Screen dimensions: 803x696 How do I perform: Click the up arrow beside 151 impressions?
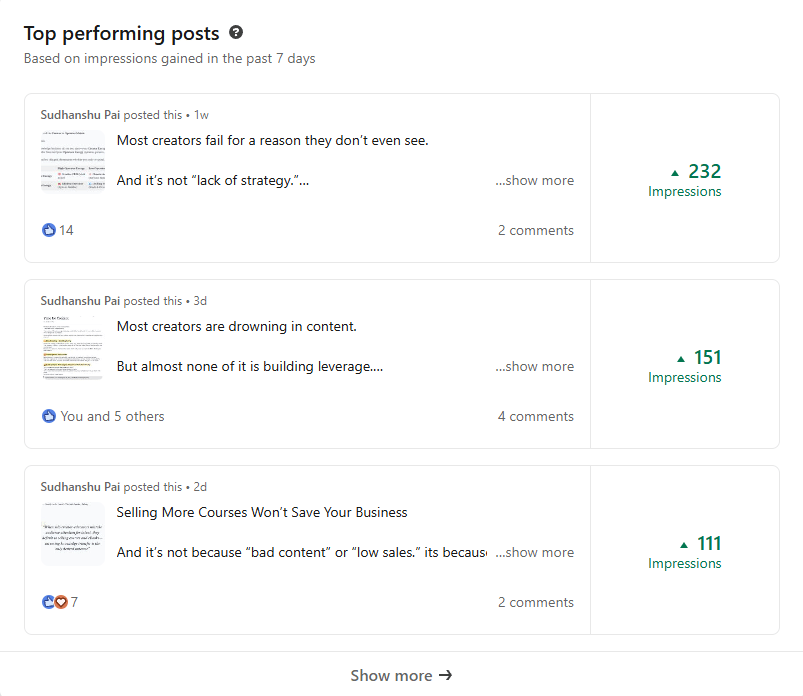point(681,358)
